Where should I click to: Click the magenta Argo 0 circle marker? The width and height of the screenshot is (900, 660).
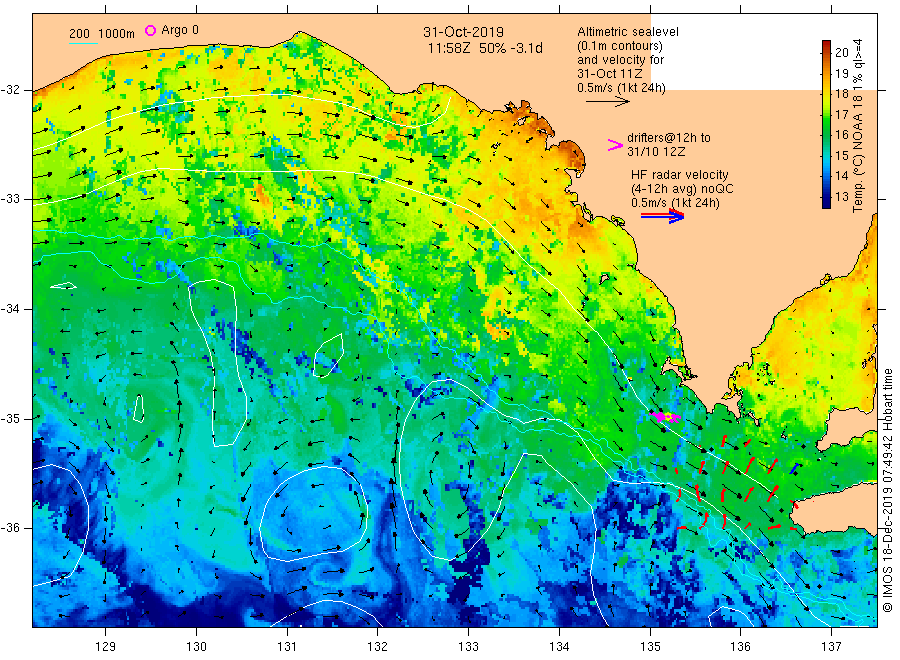click(x=150, y=30)
